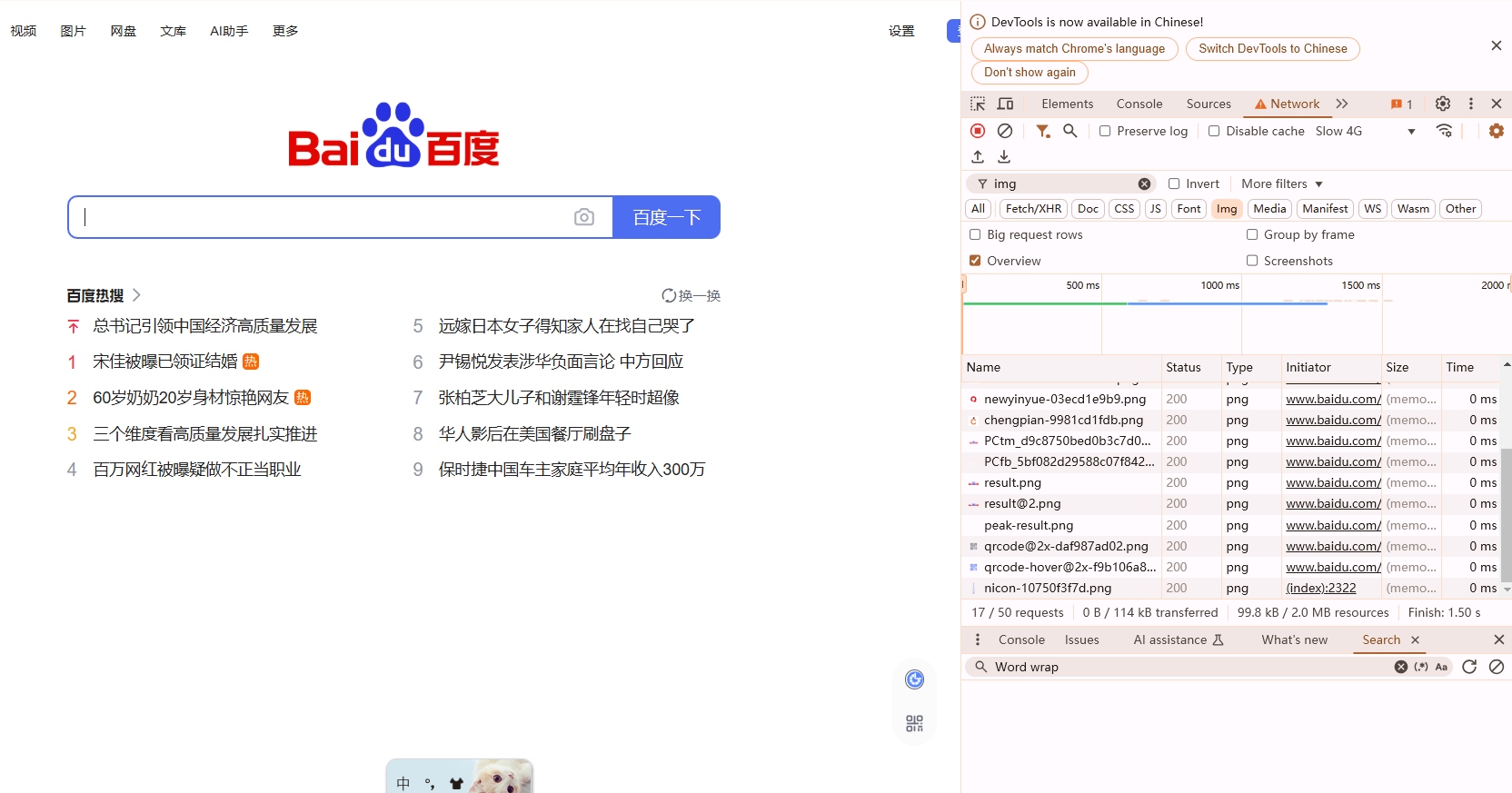This screenshot has width=1512, height=793.
Task: Export HAR file with download icon
Action: point(1004,157)
